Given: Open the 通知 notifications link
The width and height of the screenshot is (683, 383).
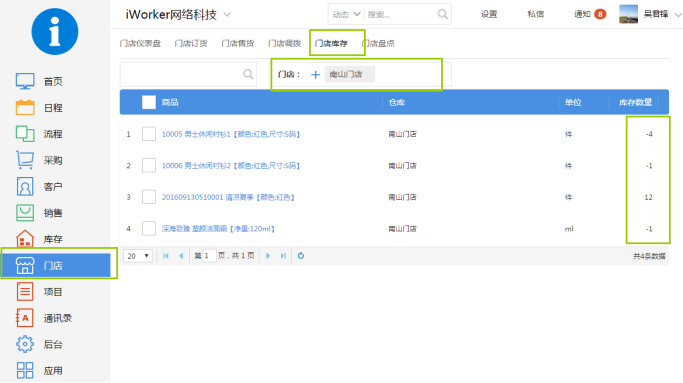Looking at the screenshot, I should [x=582, y=14].
